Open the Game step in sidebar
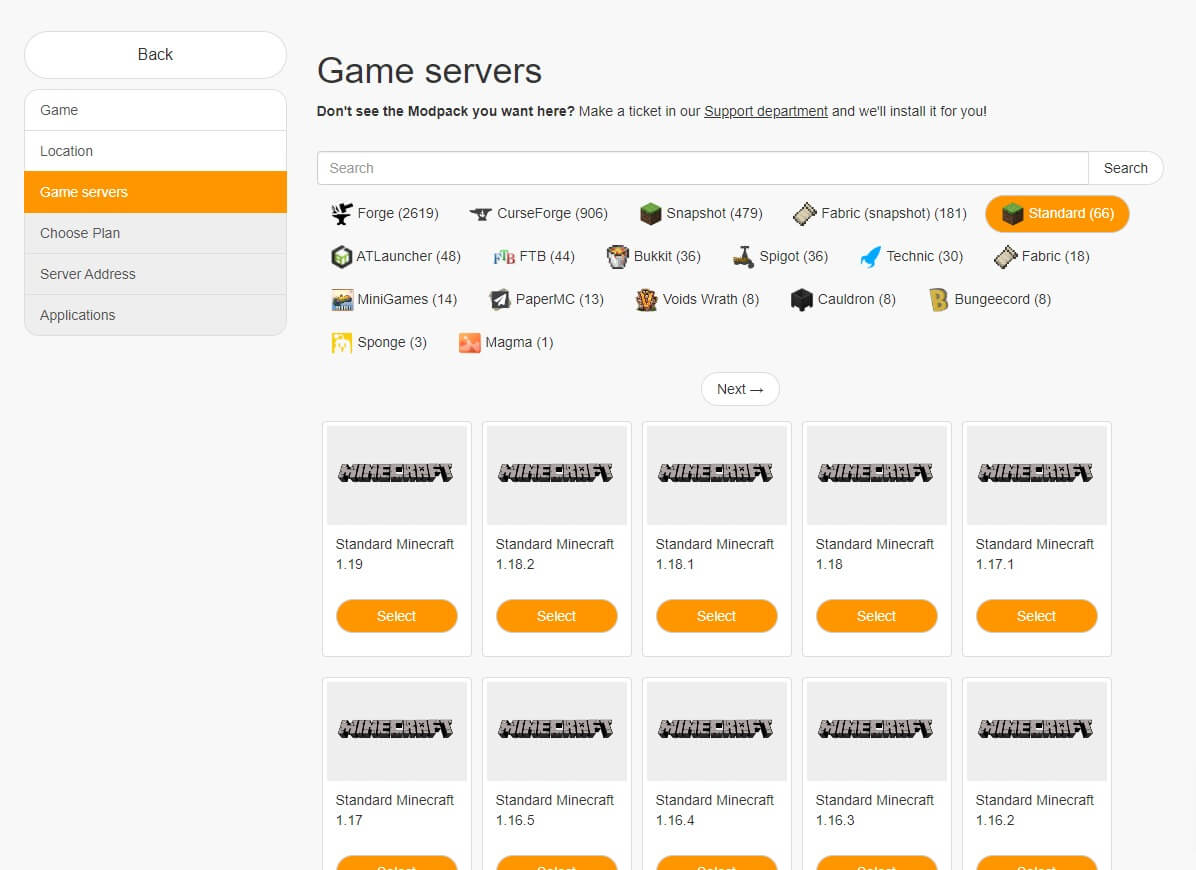The width and height of the screenshot is (1196, 870). [x=156, y=111]
